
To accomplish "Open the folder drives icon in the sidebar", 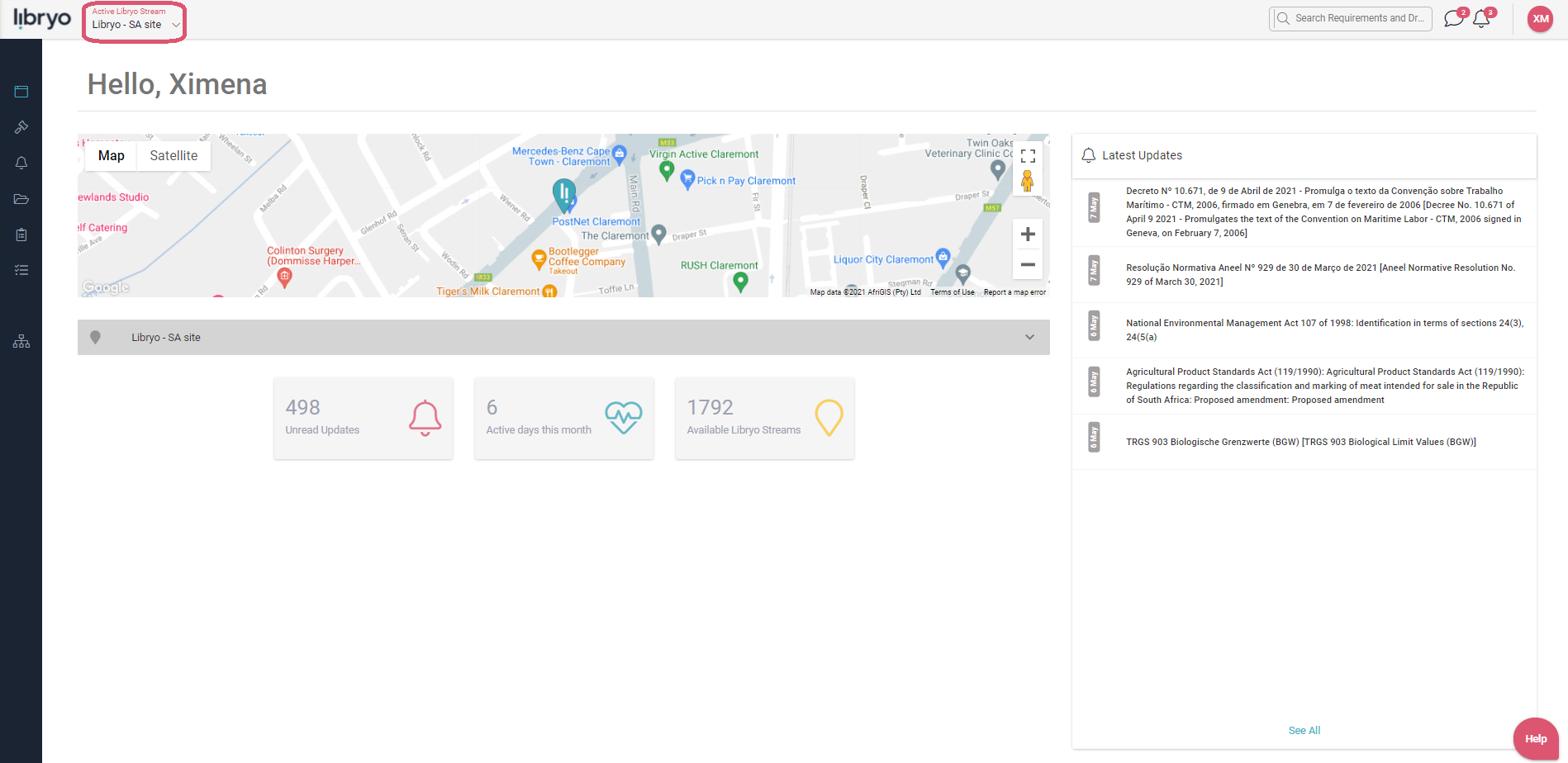I will pyautogui.click(x=21, y=199).
